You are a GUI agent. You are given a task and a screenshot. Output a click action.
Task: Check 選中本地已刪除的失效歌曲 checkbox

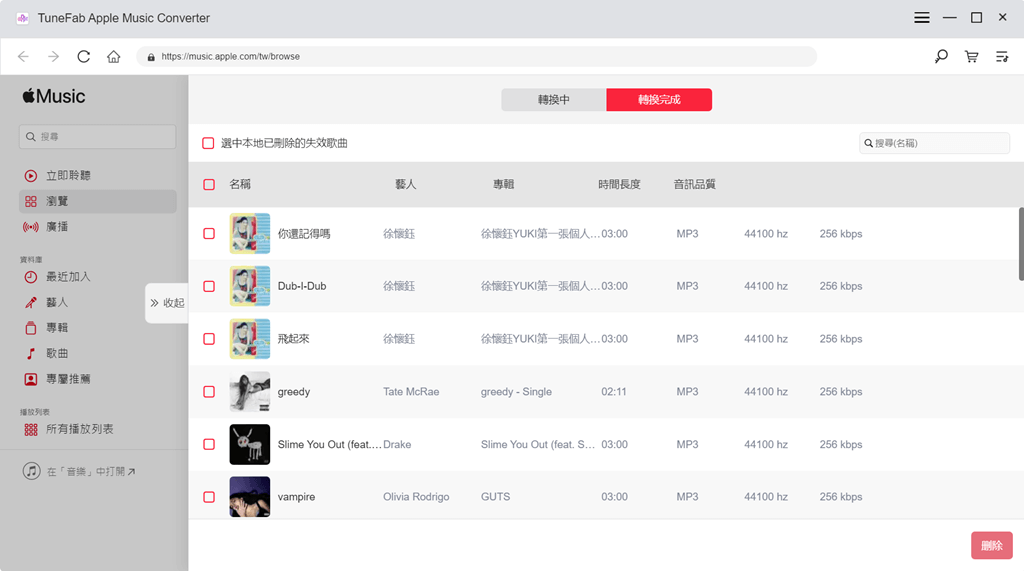208,143
